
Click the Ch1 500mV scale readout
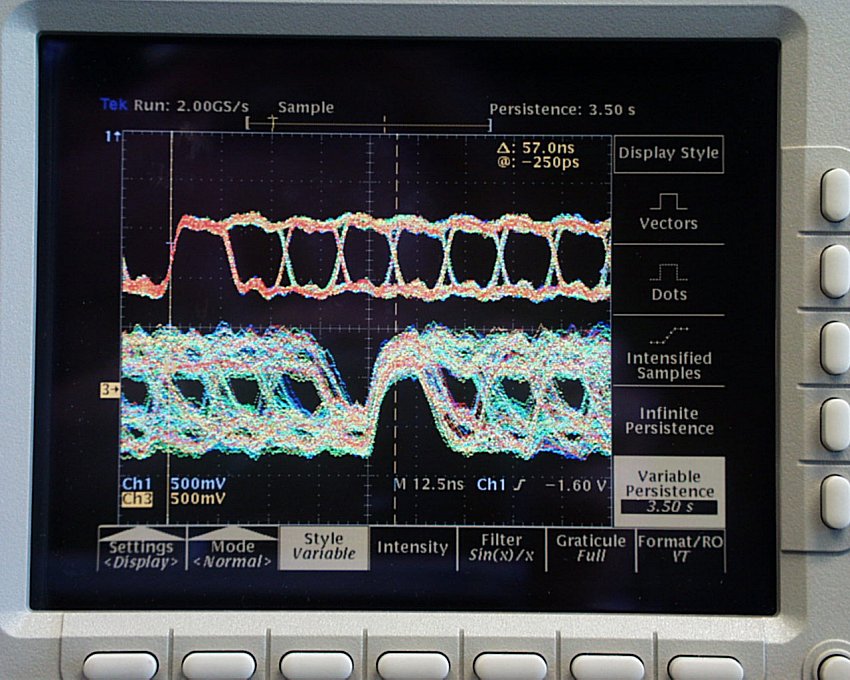click(x=173, y=484)
